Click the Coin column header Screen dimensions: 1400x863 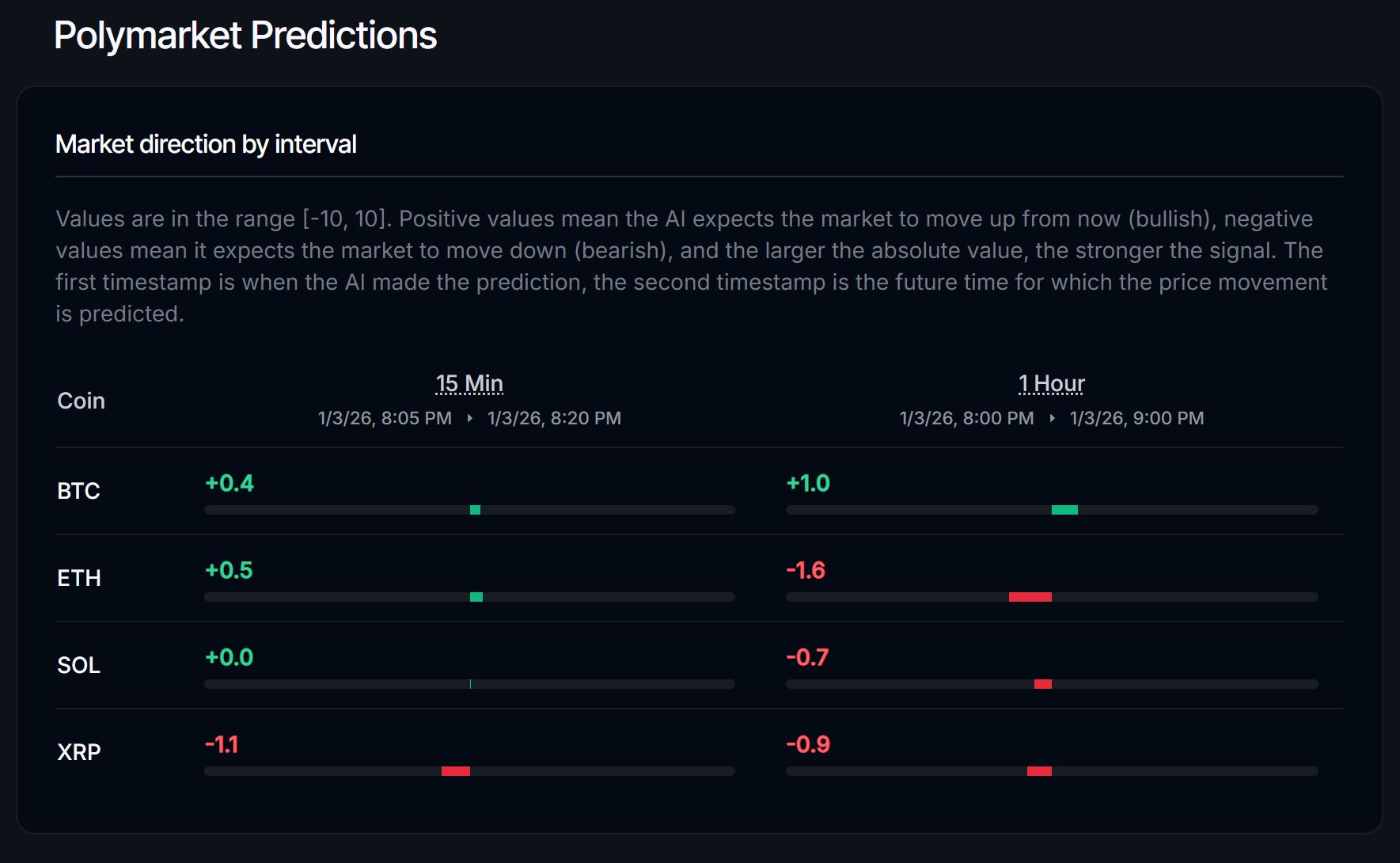79,401
